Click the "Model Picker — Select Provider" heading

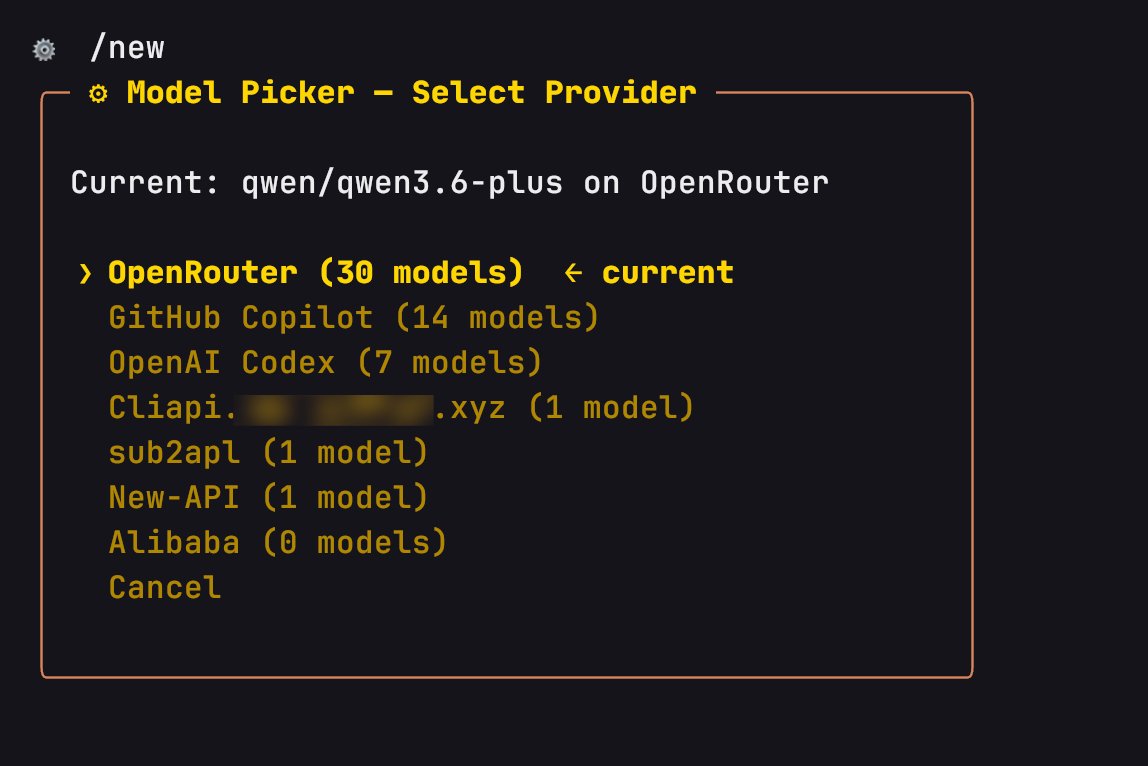click(x=411, y=93)
